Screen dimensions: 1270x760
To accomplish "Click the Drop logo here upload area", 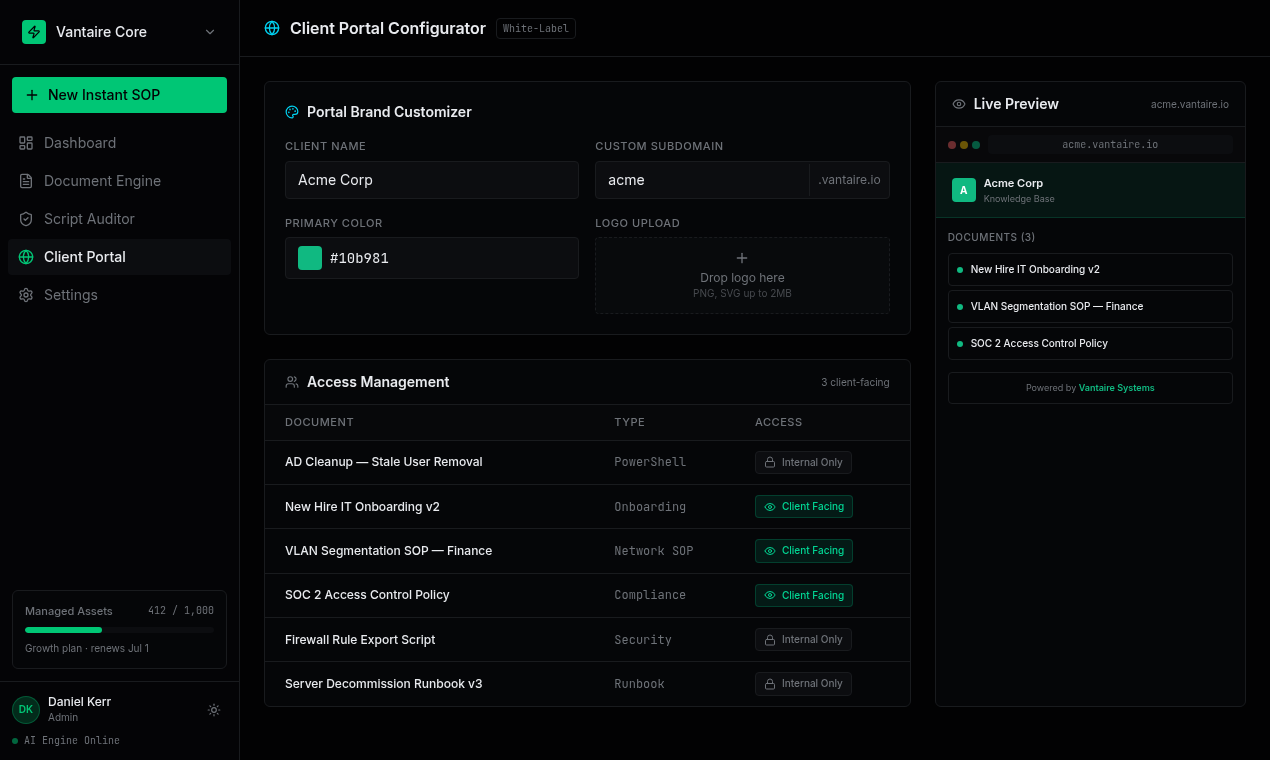I will point(742,275).
